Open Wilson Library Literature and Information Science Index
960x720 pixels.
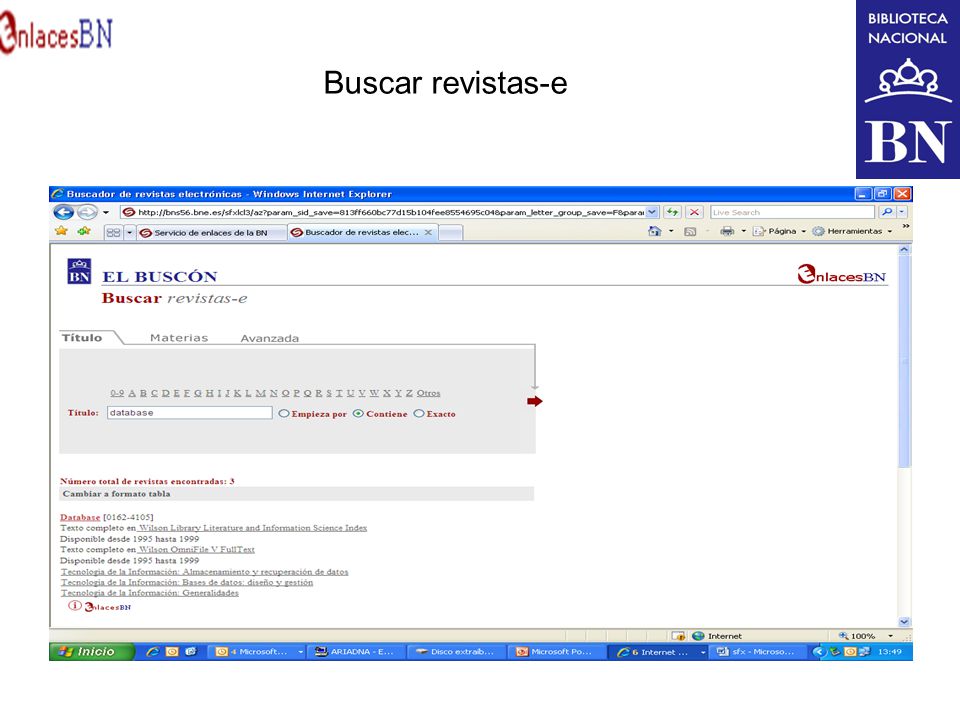pos(253,528)
